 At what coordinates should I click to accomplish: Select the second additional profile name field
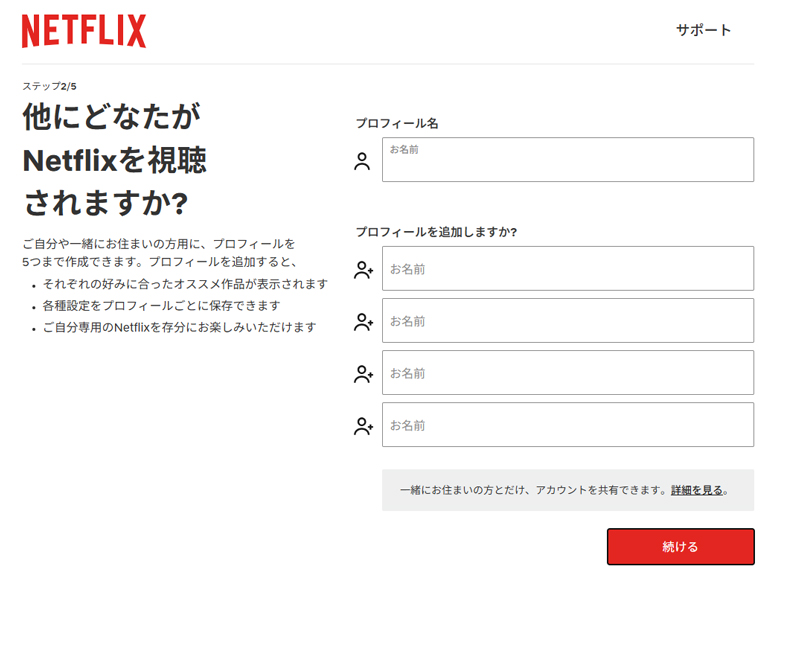[x=567, y=321]
